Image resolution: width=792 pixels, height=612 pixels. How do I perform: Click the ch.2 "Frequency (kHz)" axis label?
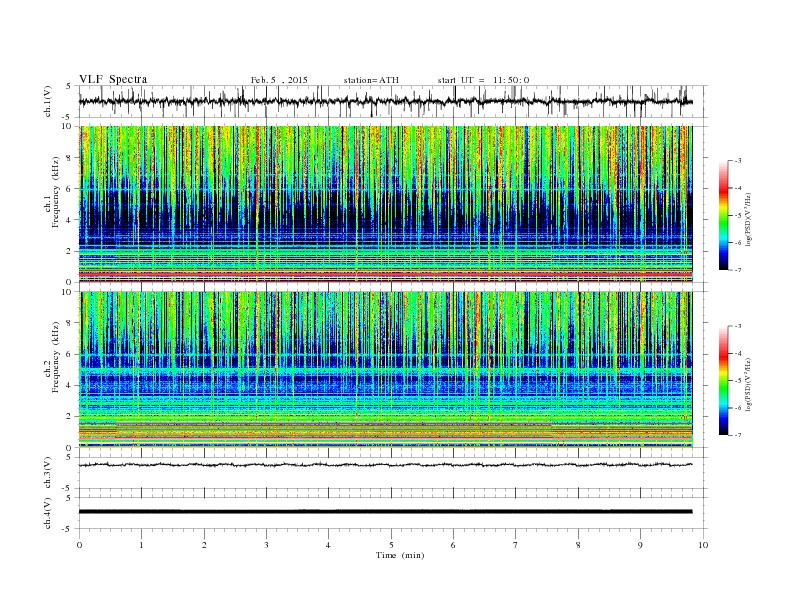pyautogui.click(x=56, y=356)
